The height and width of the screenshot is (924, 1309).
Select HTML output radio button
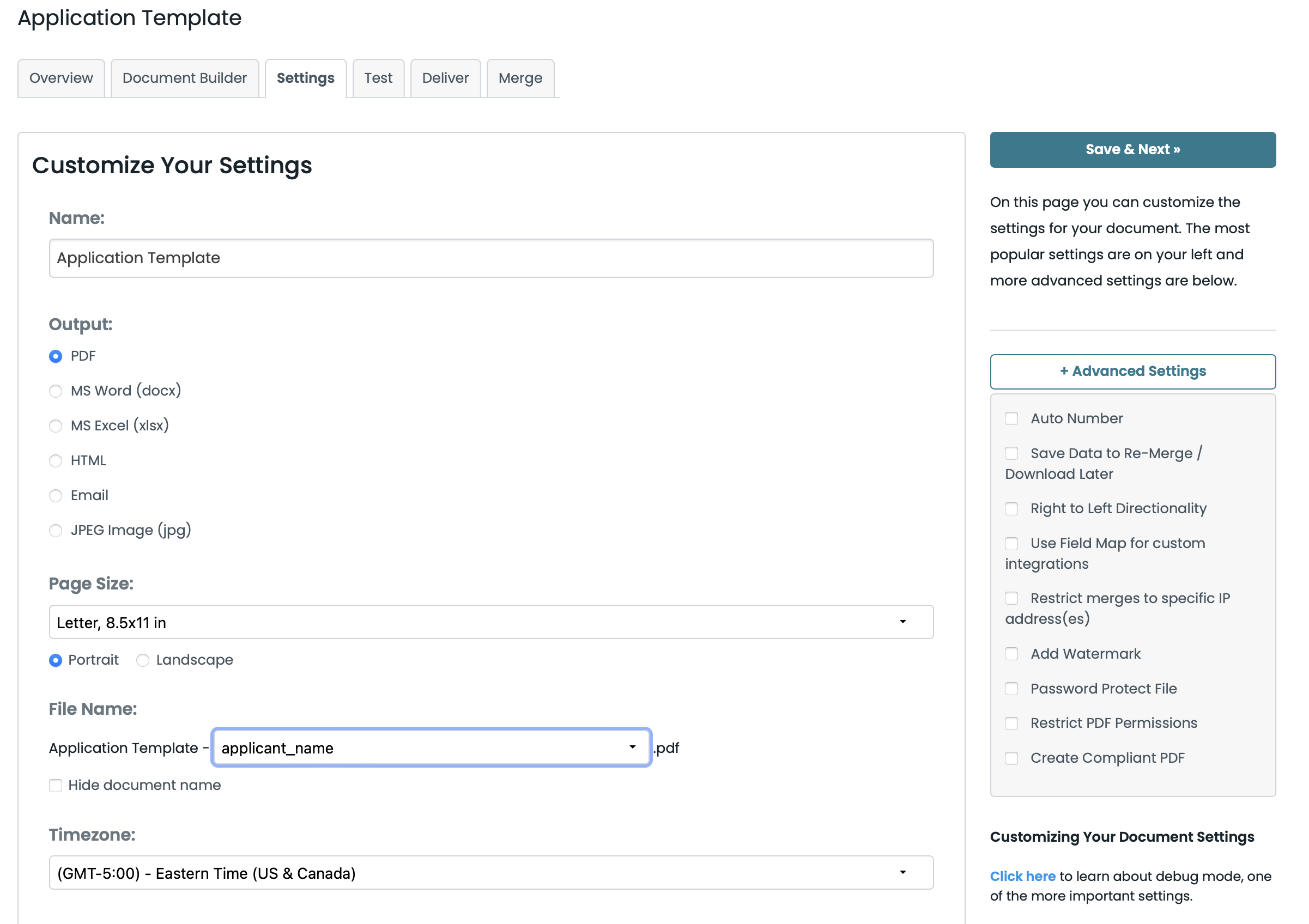(x=55, y=460)
